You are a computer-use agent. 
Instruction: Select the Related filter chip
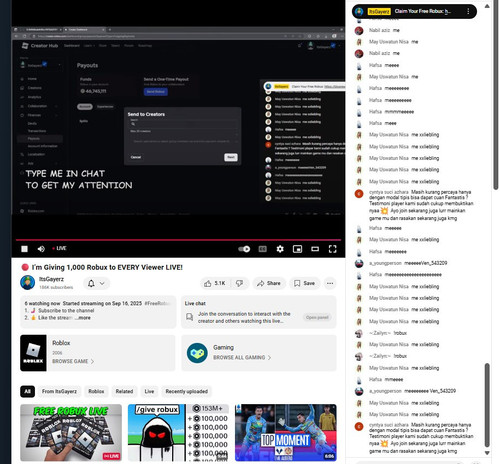pos(124,391)
